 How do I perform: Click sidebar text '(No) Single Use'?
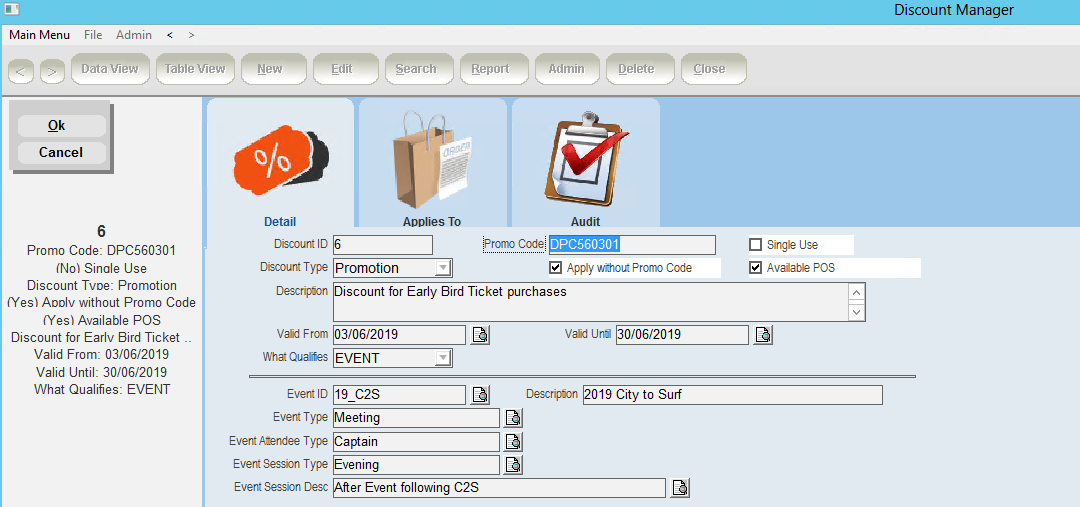click(101, 268)
